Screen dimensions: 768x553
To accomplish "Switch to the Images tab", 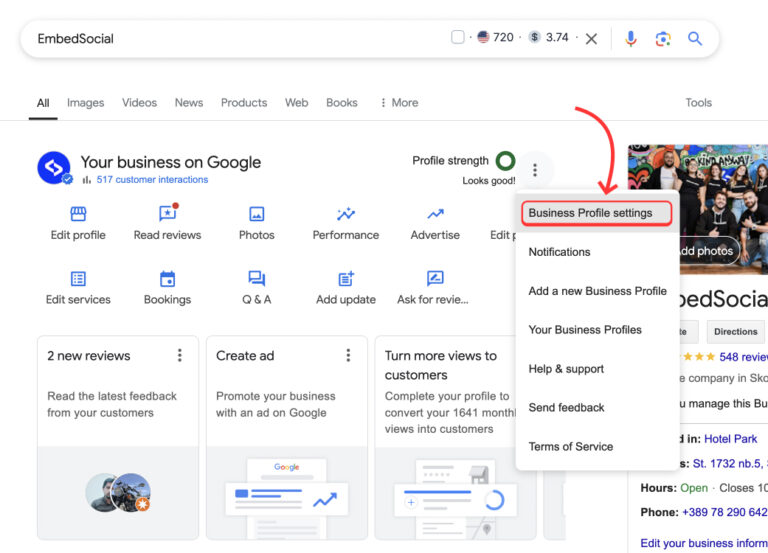I will pyautogui.click(x=85, y=103).
